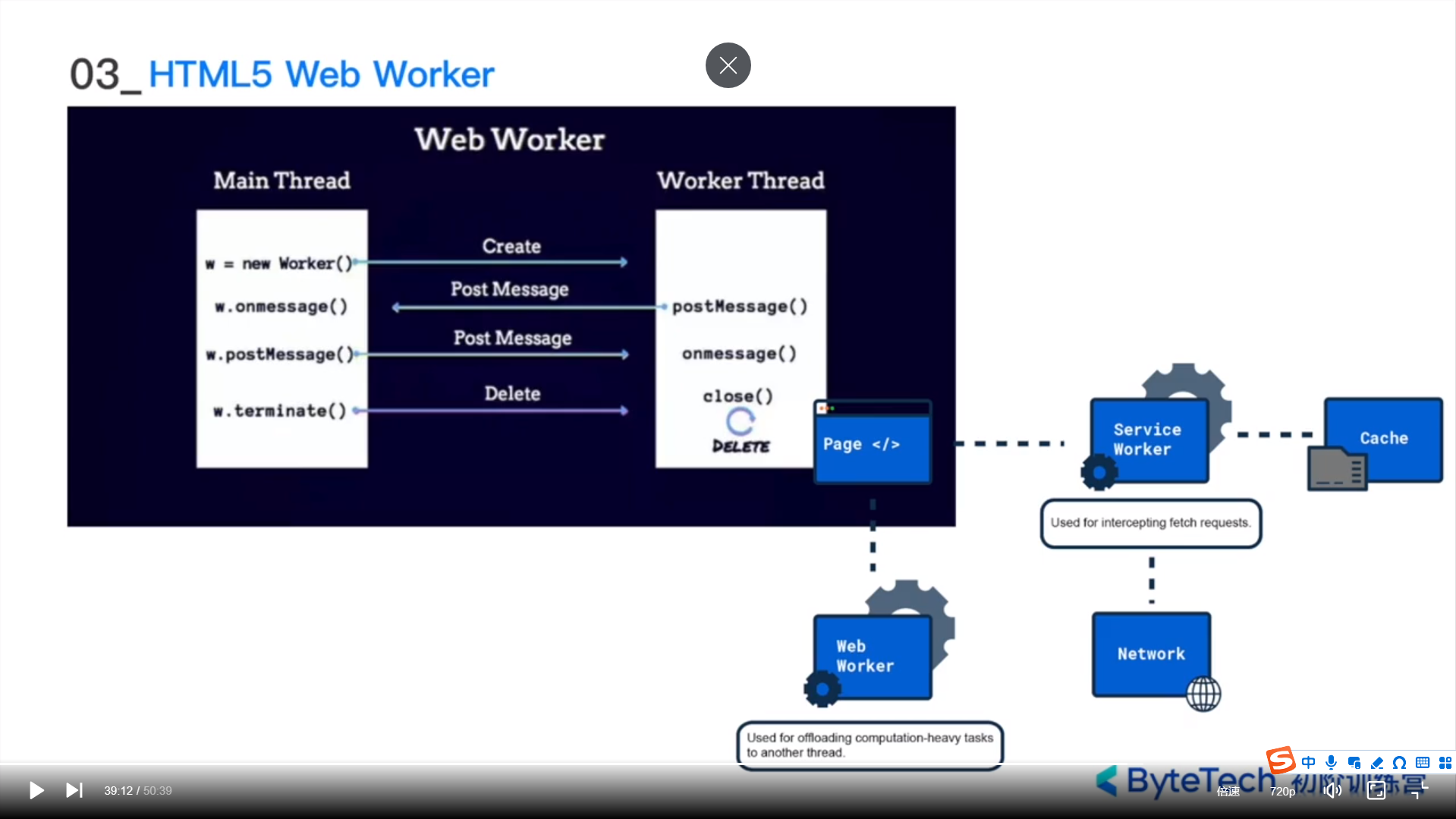Screen dimensions: 1456x819
Task: Close the overlay with the X button
Action: point(728,65)
